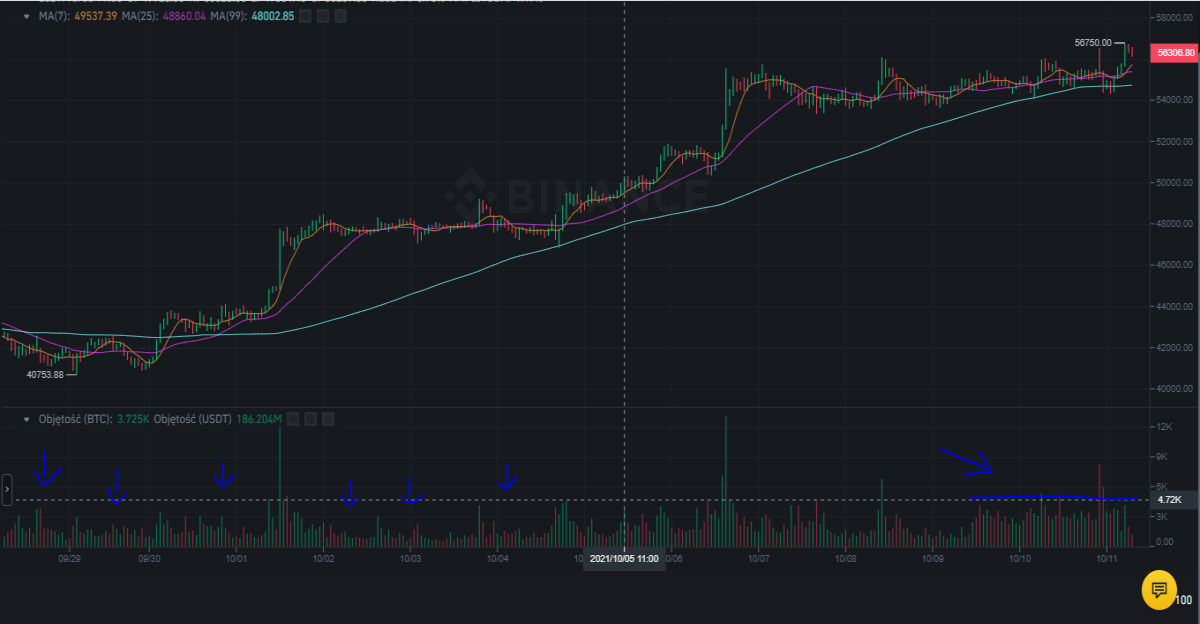Expand the left drawing tools sidebar chevron

tap(7, 490)
